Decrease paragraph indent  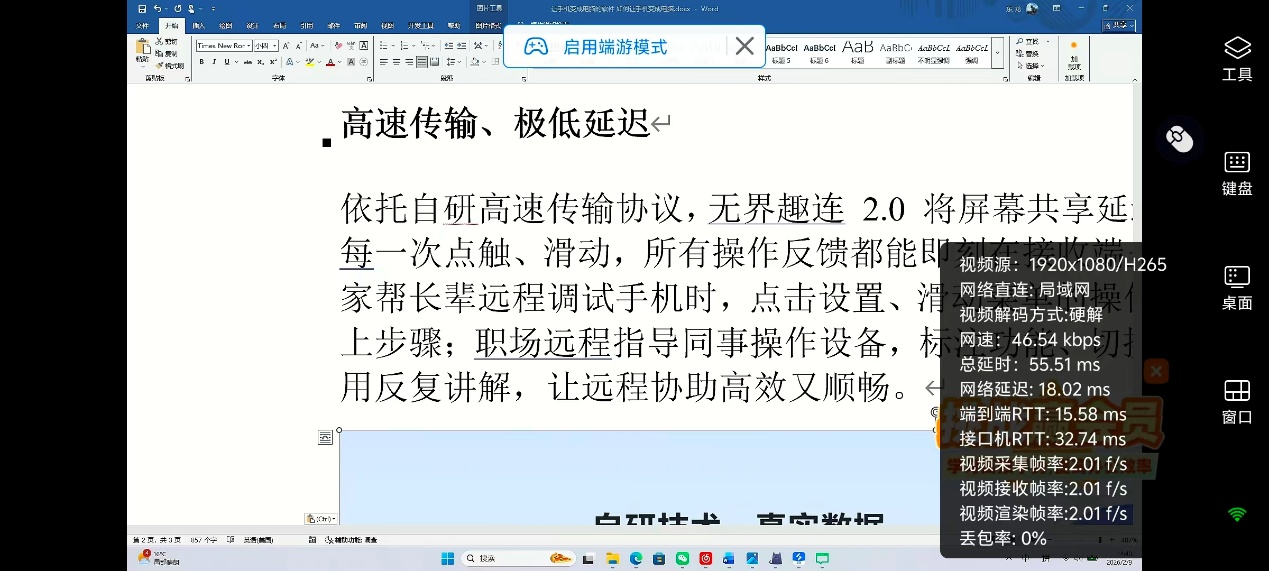coord(449,46)
